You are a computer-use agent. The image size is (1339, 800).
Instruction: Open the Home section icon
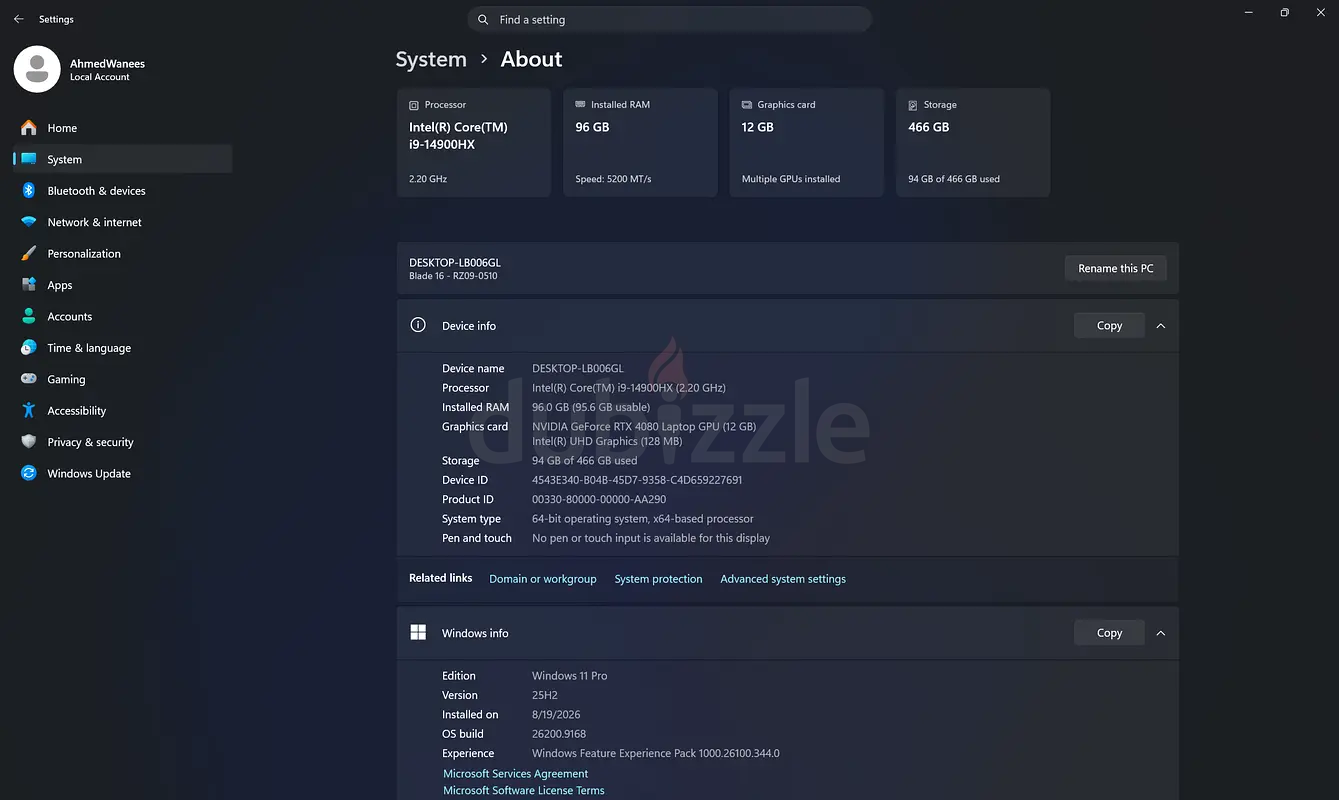click(x=29, y=128)
